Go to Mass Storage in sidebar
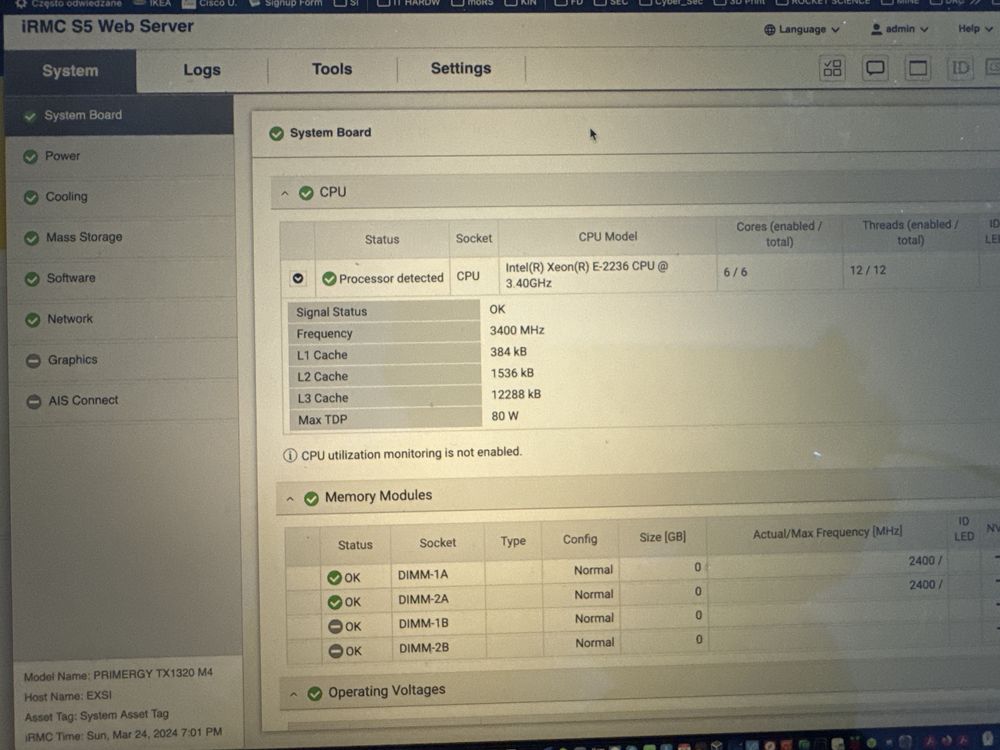 click(122, 238)
